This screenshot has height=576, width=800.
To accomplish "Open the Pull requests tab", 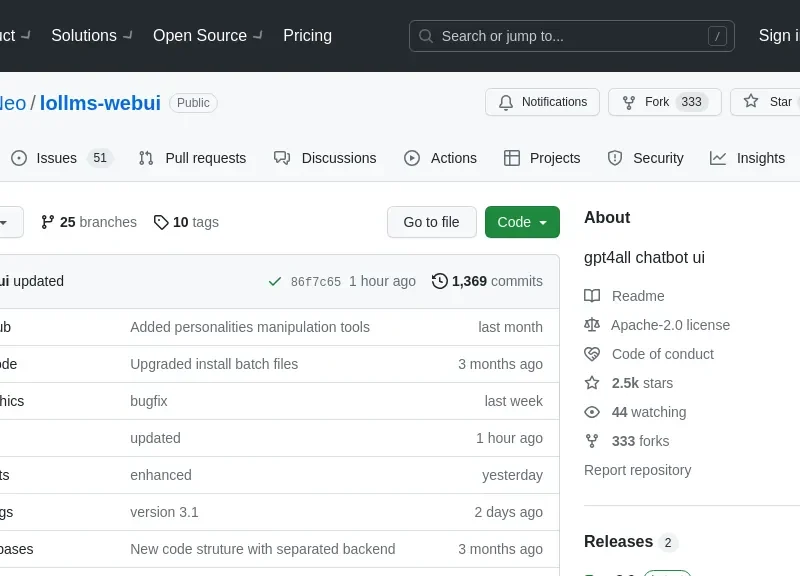I will 192,158.
